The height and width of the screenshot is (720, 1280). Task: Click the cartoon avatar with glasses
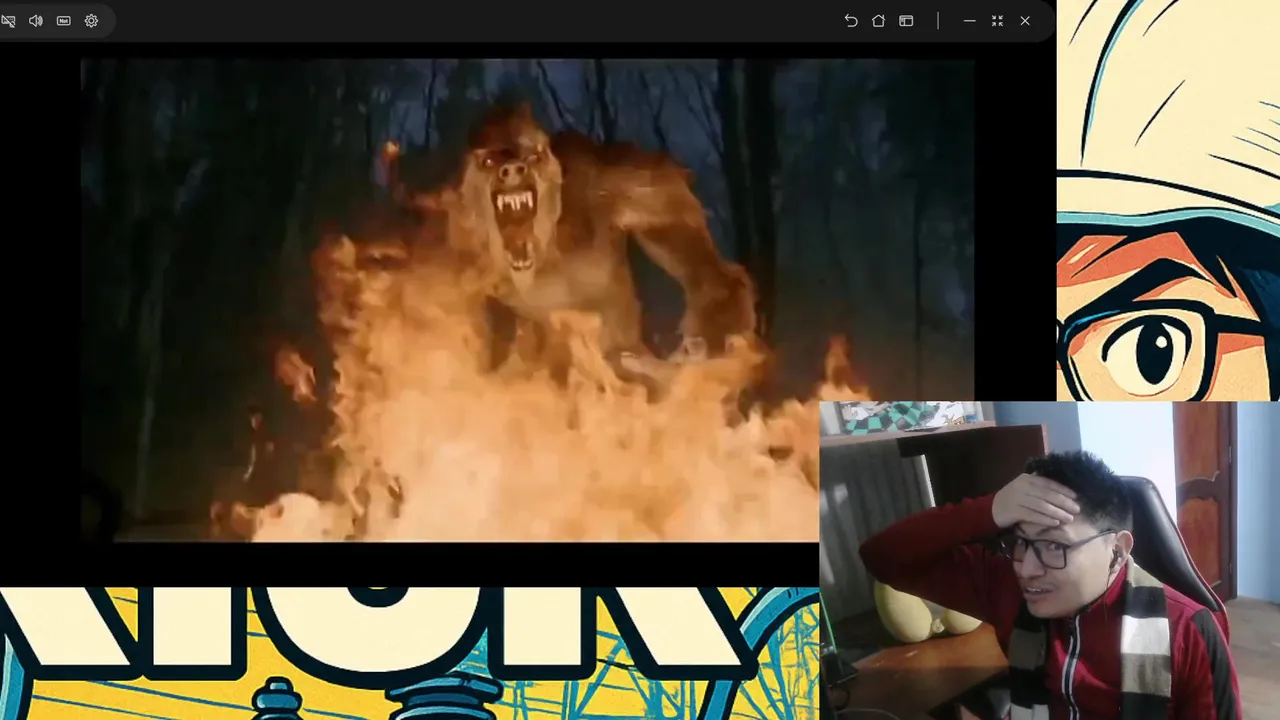pyautogui.click(x=1168, y=200)
